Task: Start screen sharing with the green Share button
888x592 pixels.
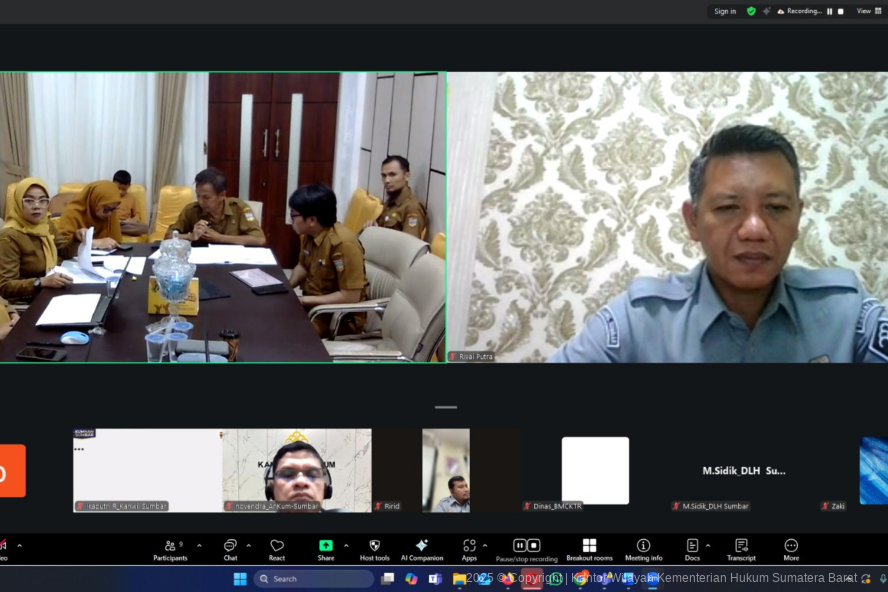Action: pyautogui.click(x=326, y=549)
